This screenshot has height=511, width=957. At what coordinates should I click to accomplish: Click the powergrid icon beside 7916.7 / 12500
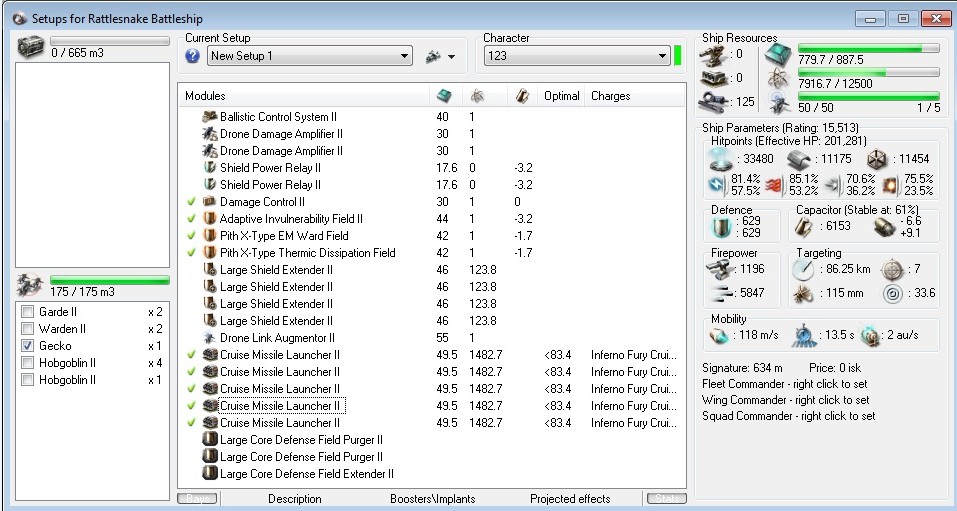(779, 78)
